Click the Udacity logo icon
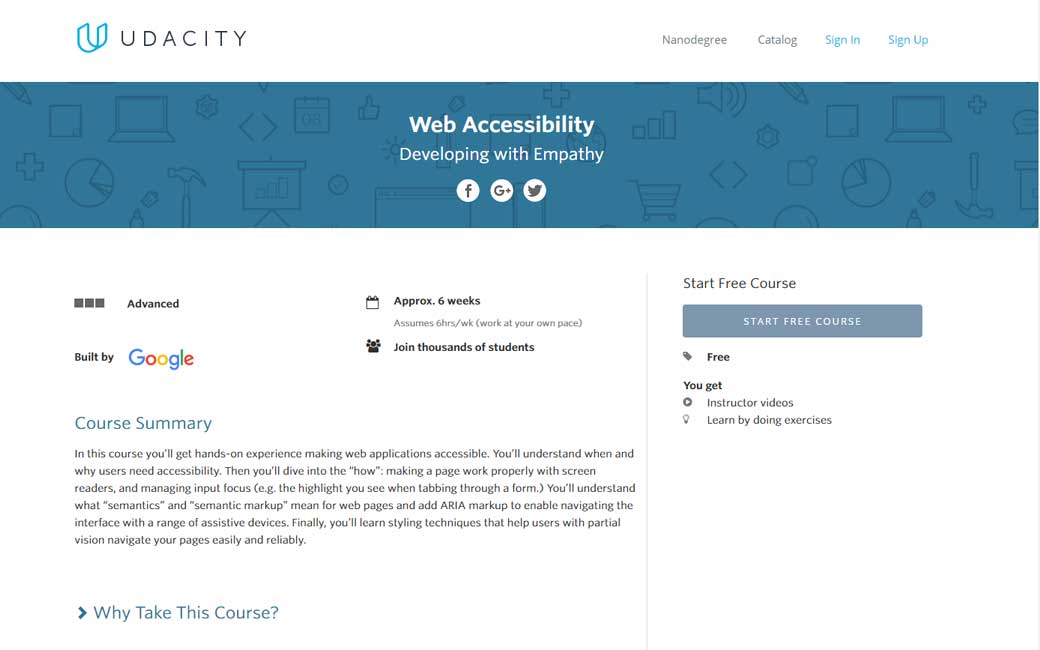The image size is (1040, 650). 92,38
